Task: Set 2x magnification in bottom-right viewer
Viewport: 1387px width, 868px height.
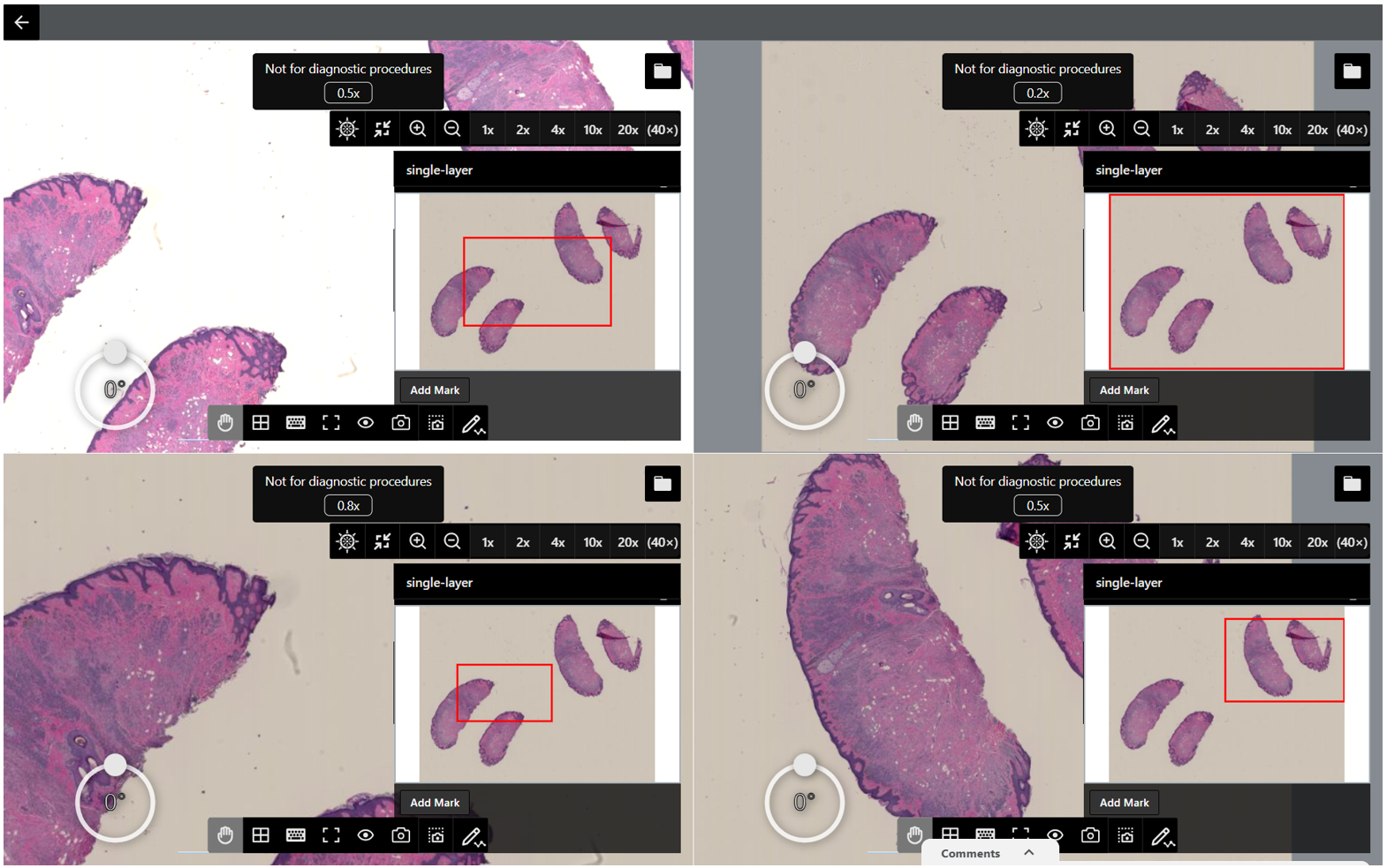Action: pos(1212,542)
